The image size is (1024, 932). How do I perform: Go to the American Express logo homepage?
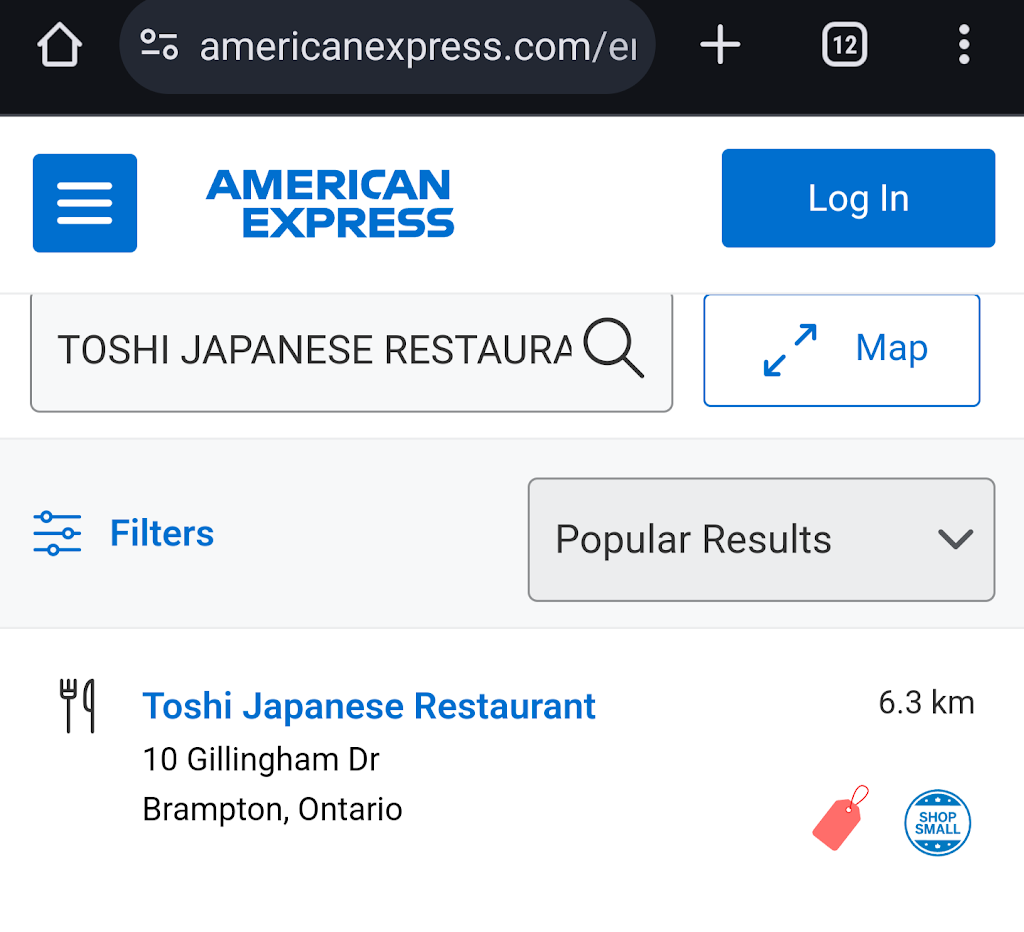pyautogui.click(x=330, y=203)
